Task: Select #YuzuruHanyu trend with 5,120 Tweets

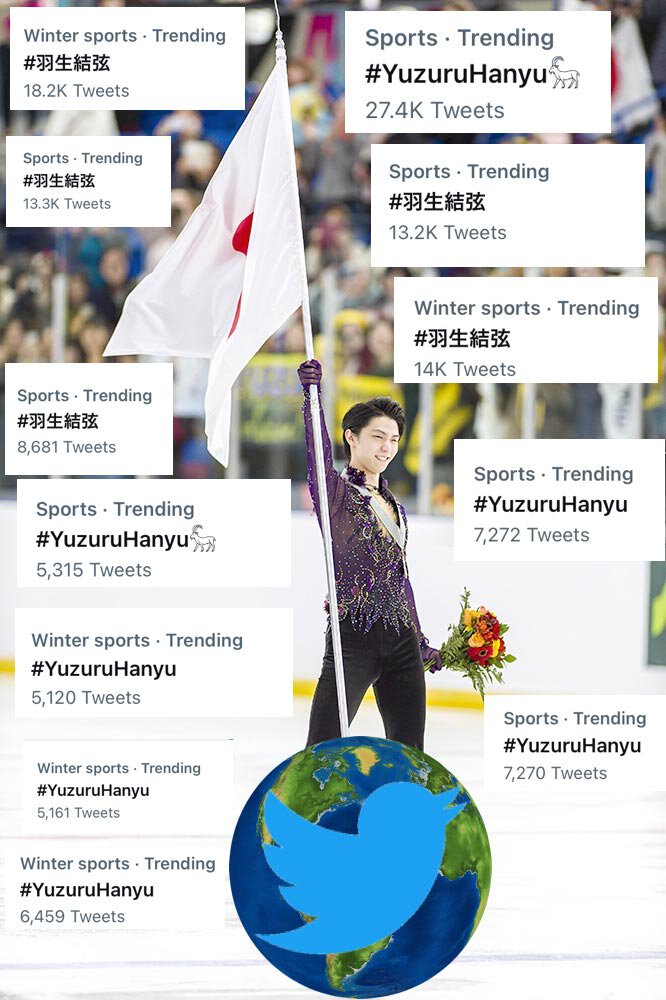Action: coord(154,663)
